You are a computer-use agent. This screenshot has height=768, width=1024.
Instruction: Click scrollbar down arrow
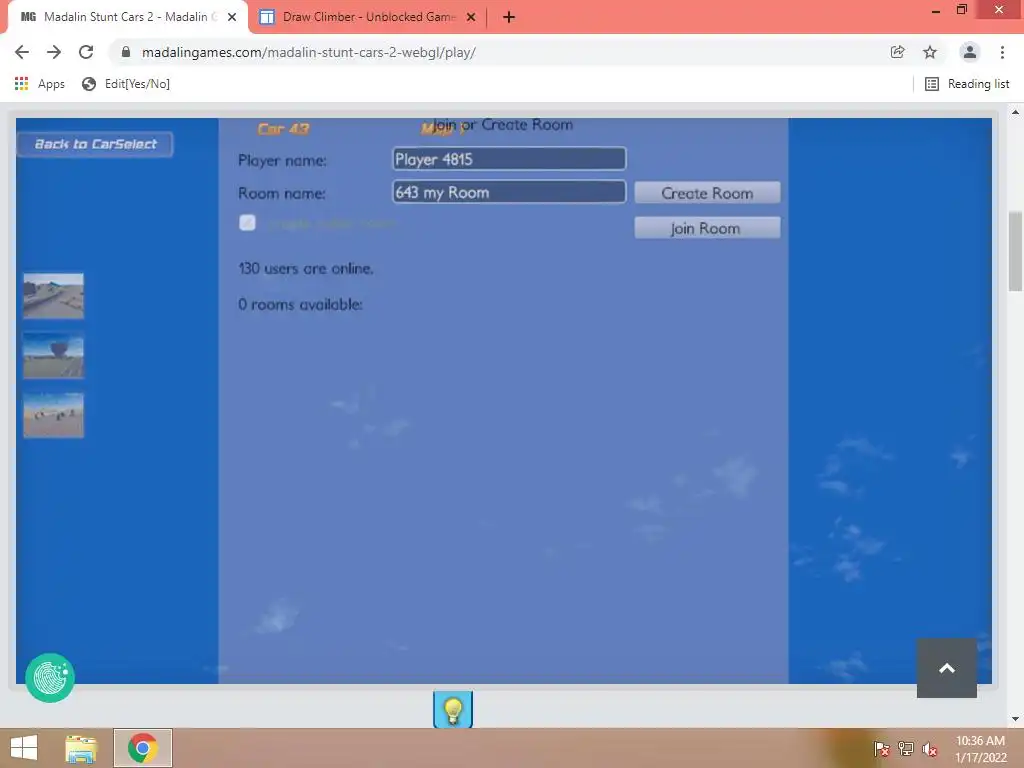click(1016, 719)
